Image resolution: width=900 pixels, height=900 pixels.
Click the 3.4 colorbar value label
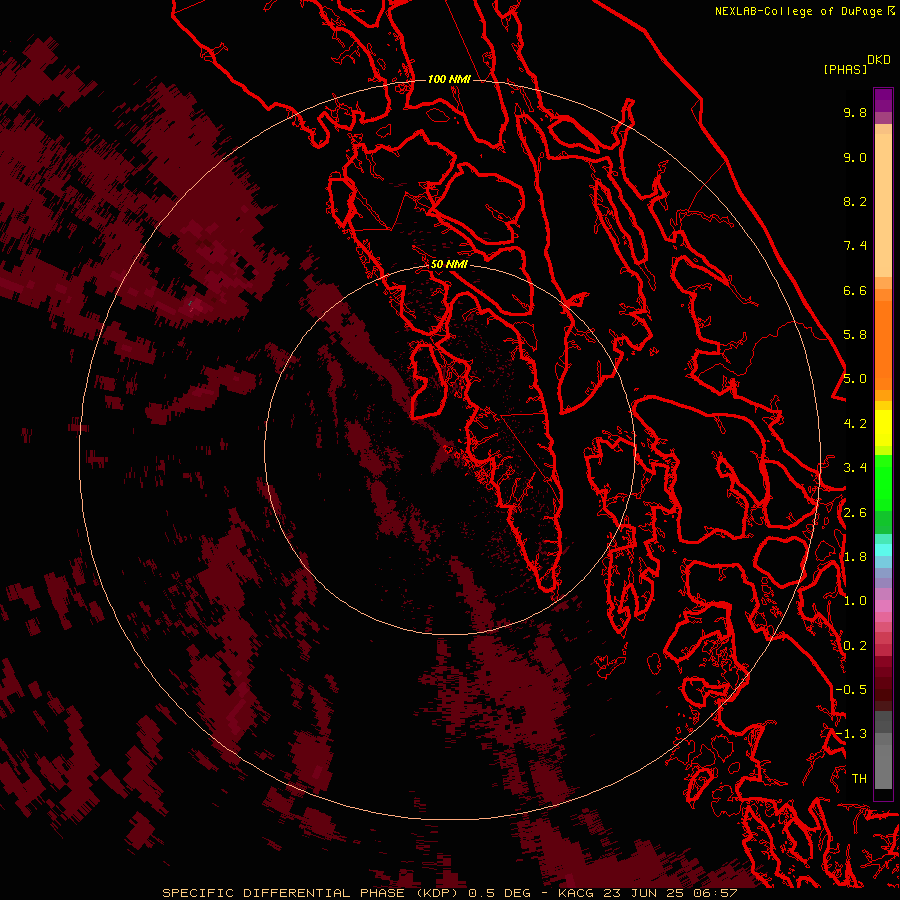coord(855,468)
